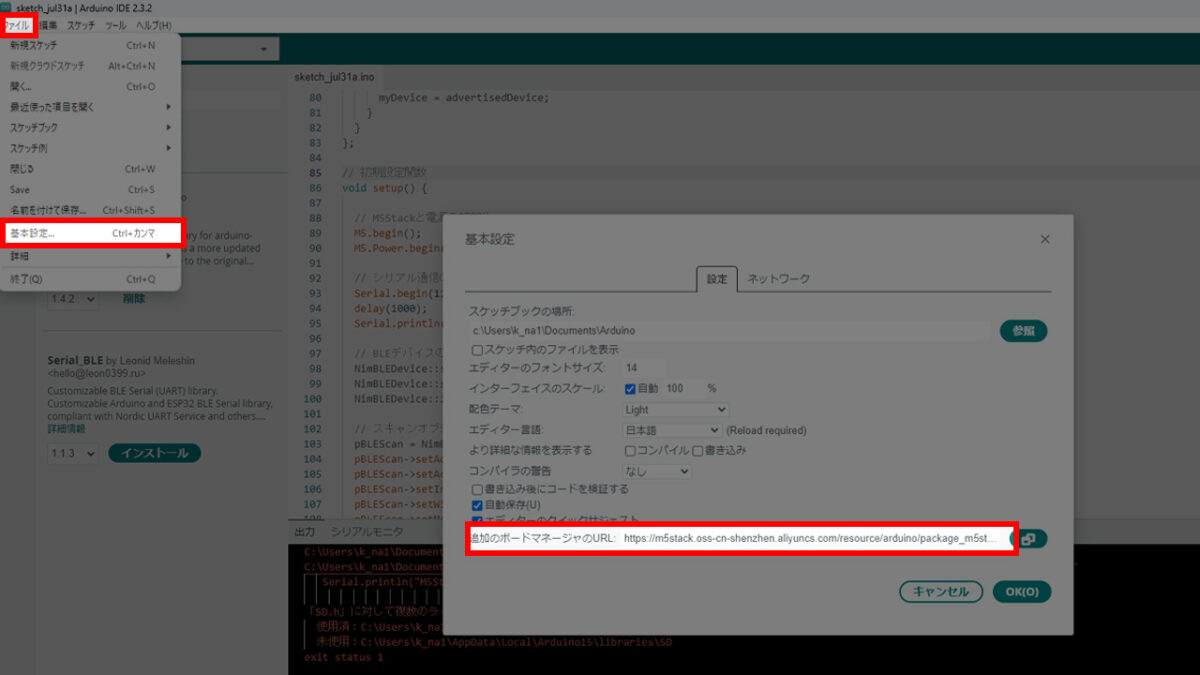Open the コンパイラの警告 dropdown
This screenshot has width=1200, height=675.
(x=656, y=471)
